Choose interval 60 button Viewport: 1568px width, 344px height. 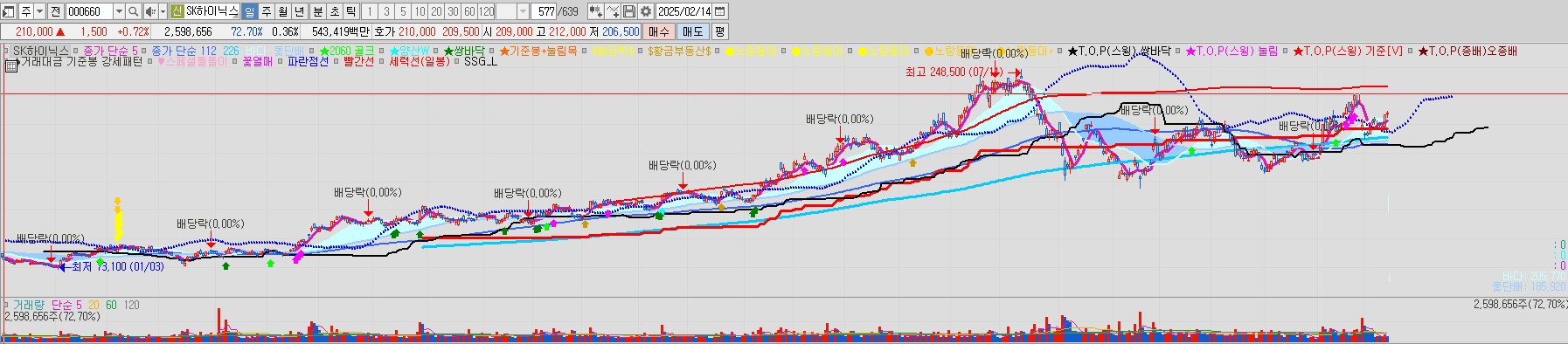coord(469,11)
